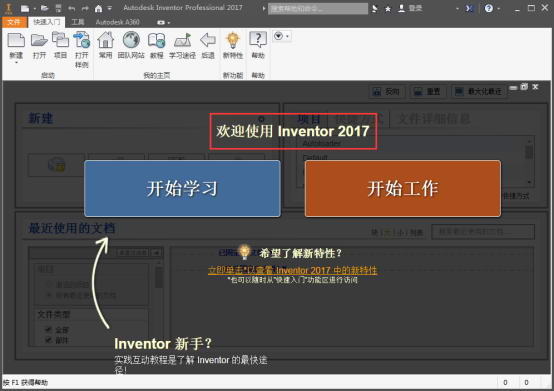
Task: Click the help search input field
Action: (x=318, y=8)
